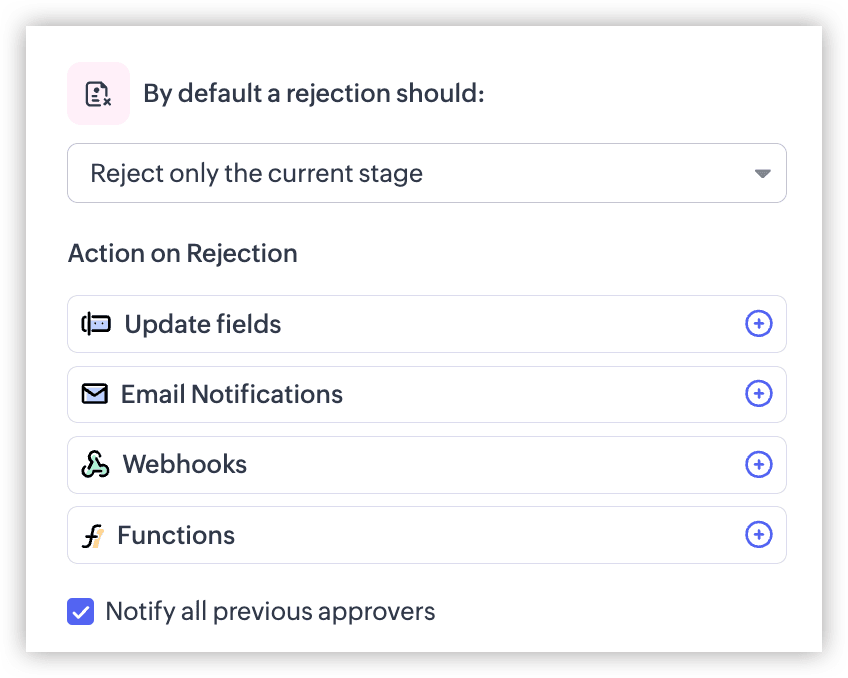Click the Update fields row
This screenshot has width=848, height=678.
coord(427,324)
